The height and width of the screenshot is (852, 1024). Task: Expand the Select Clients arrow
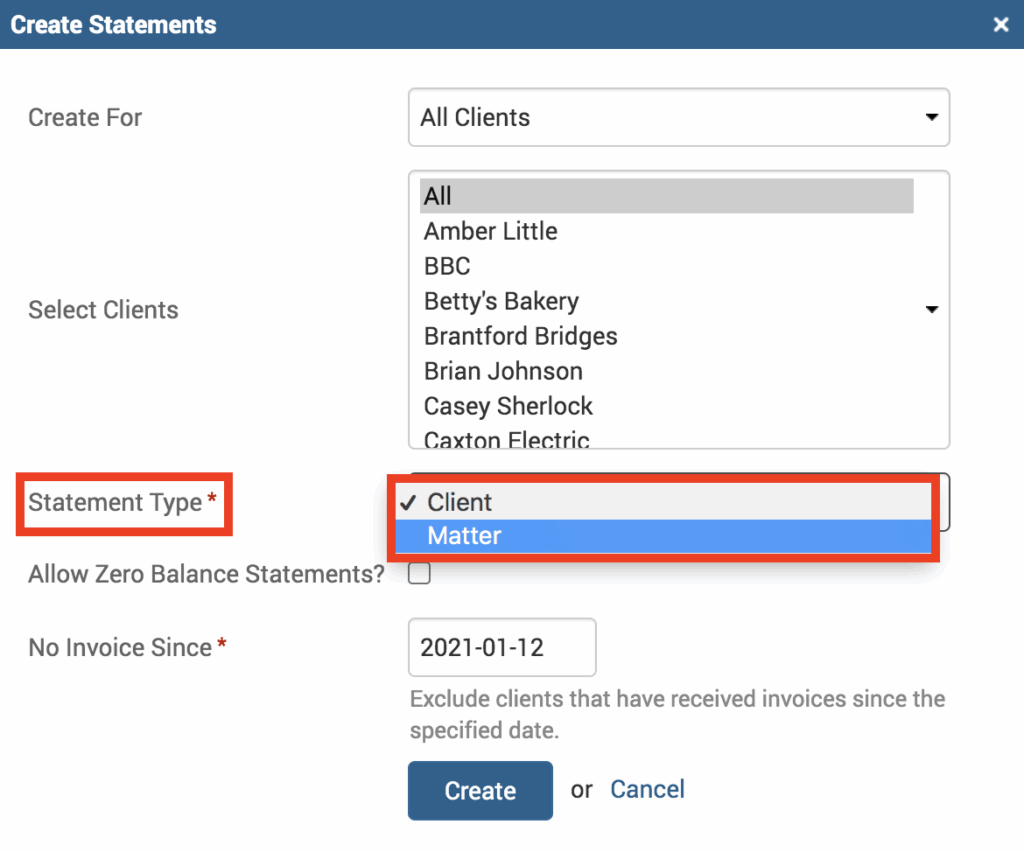tap(931, 310)
